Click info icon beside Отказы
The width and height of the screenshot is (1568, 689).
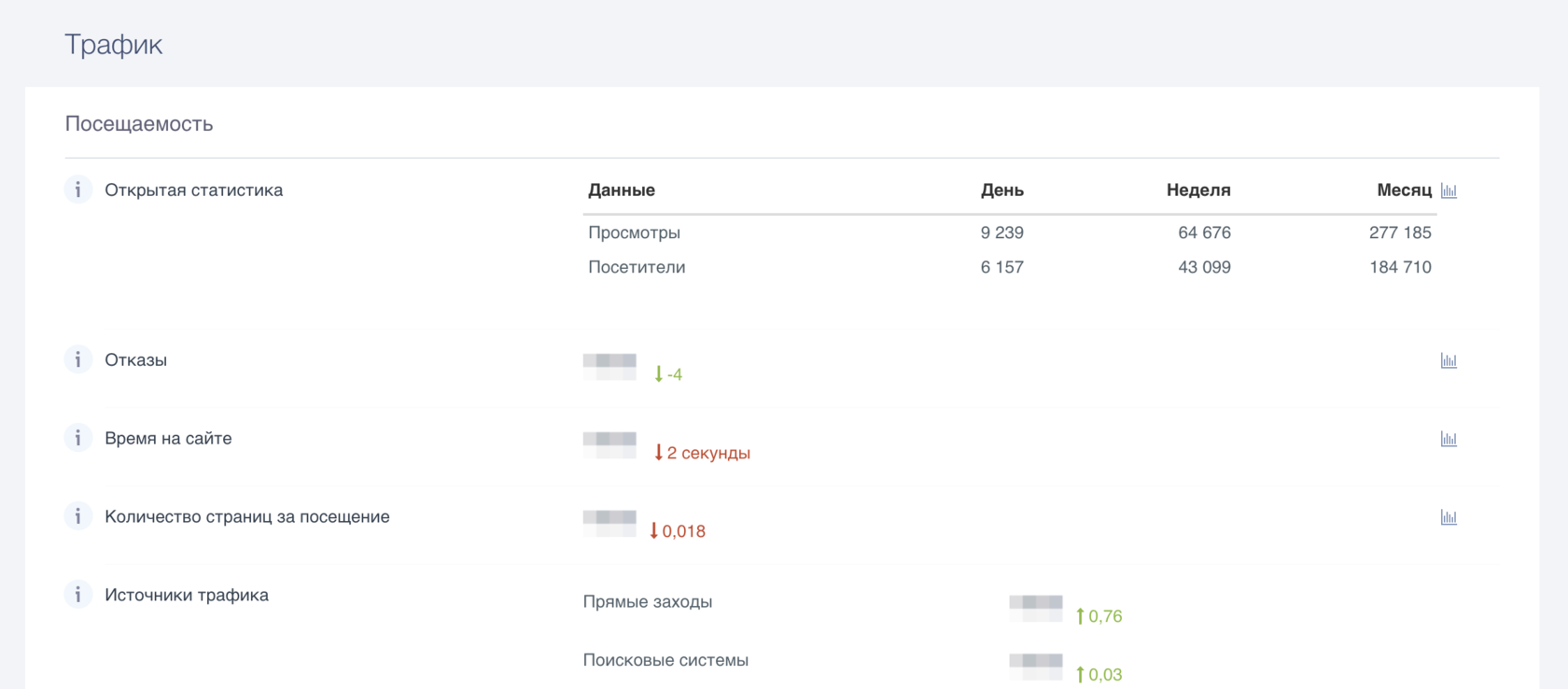tap(78, 360)
